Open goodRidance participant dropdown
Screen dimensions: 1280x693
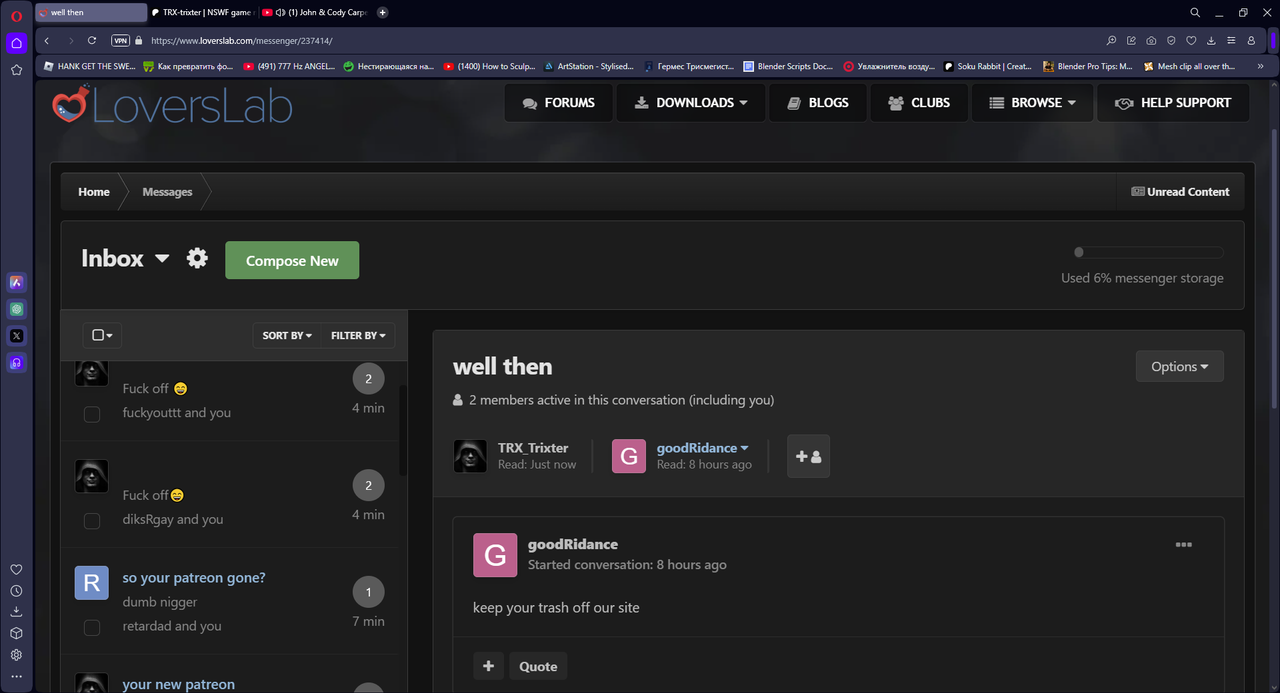(703, 448)
